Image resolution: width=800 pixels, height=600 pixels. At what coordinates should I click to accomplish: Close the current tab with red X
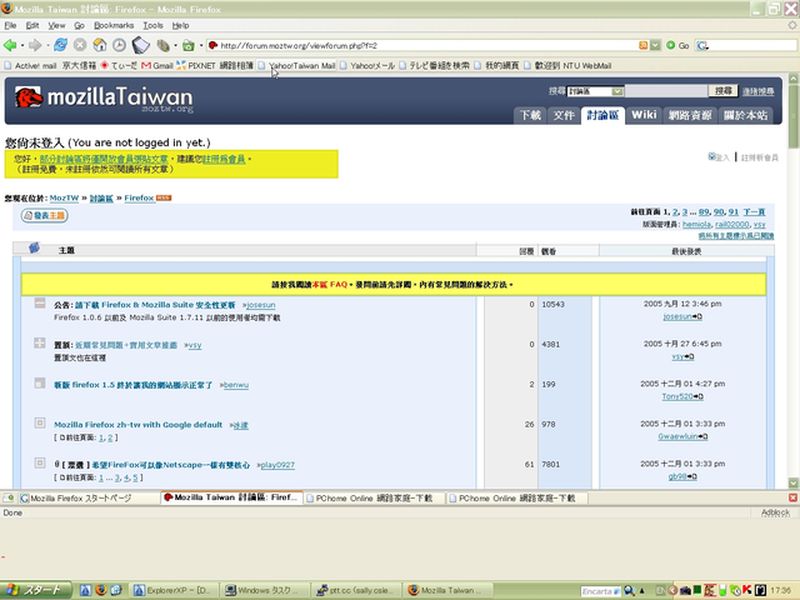pyautogui.click(x=793, y=497)
